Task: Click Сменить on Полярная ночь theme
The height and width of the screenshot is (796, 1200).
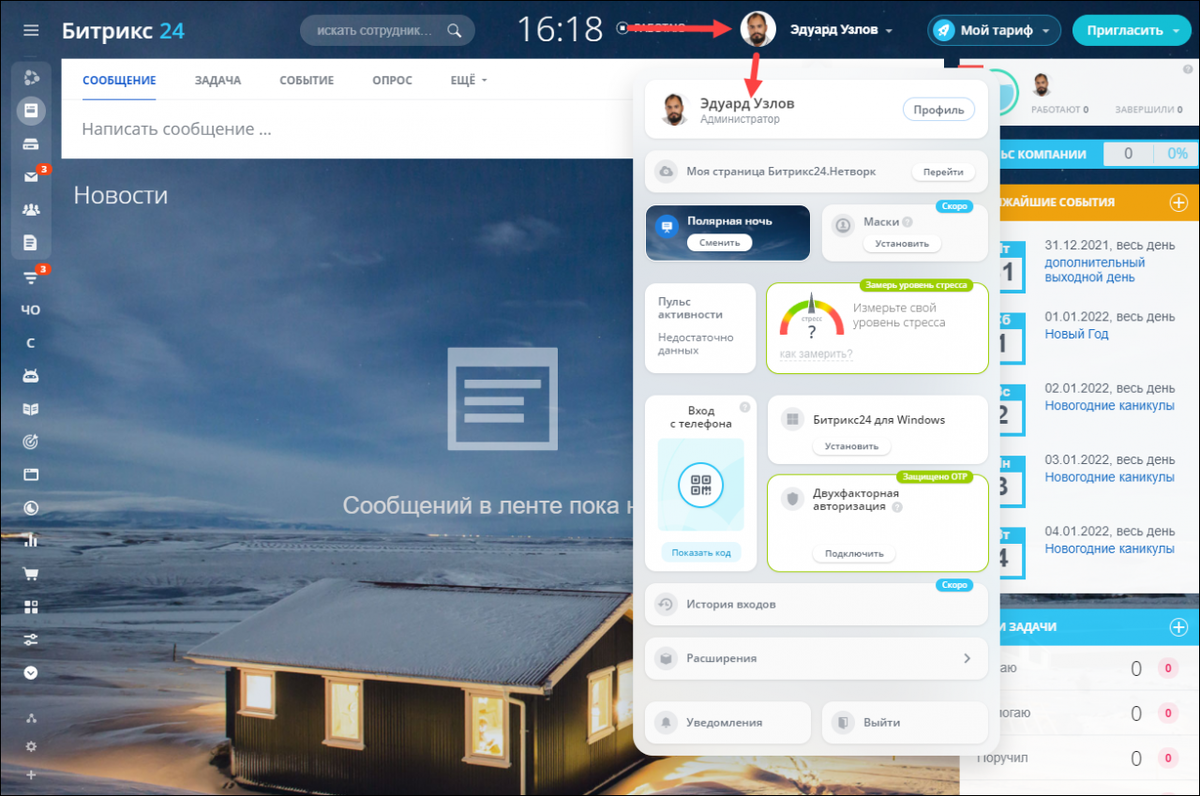Action: [720, 242]
